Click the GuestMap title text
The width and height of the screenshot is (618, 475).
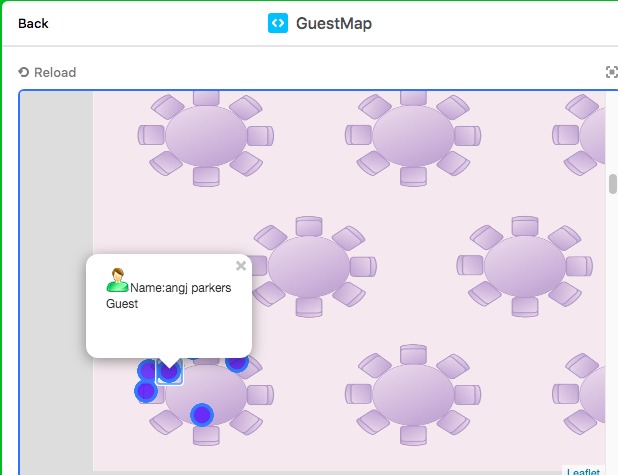pos(334,24)
